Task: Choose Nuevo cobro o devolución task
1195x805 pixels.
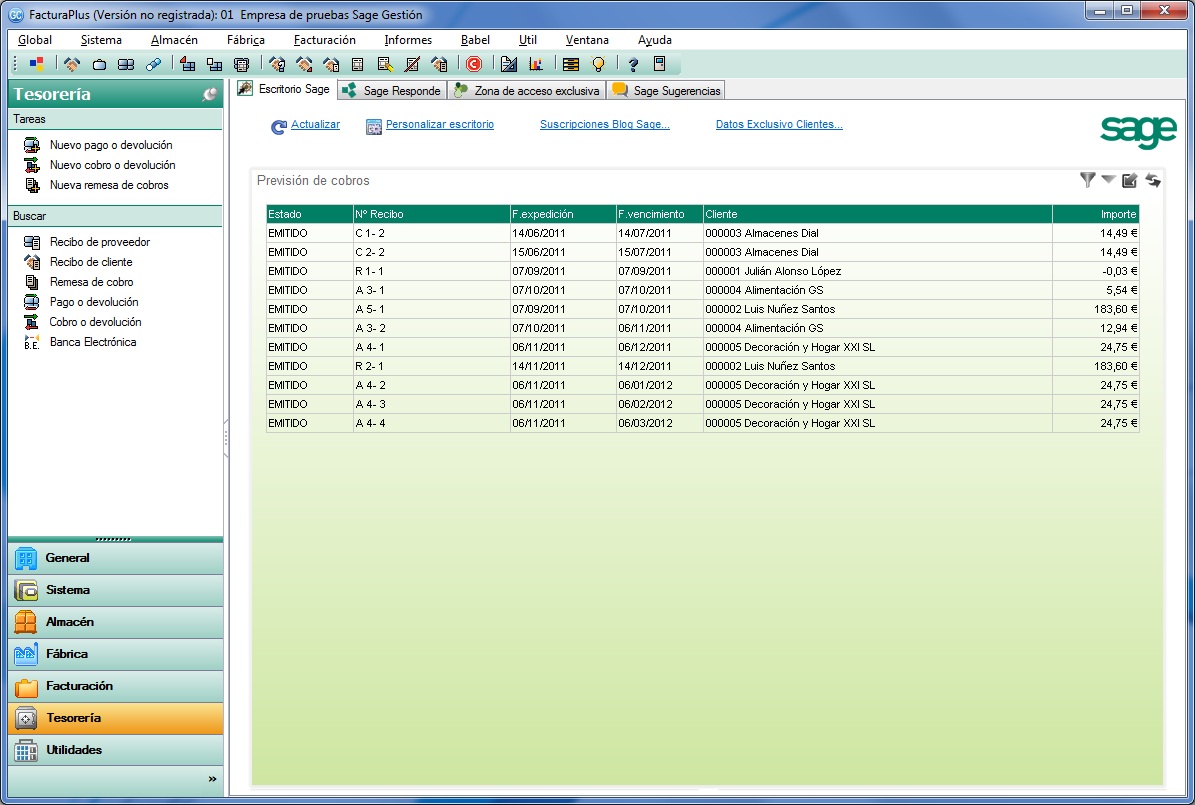Action: (x=112, y=165)
